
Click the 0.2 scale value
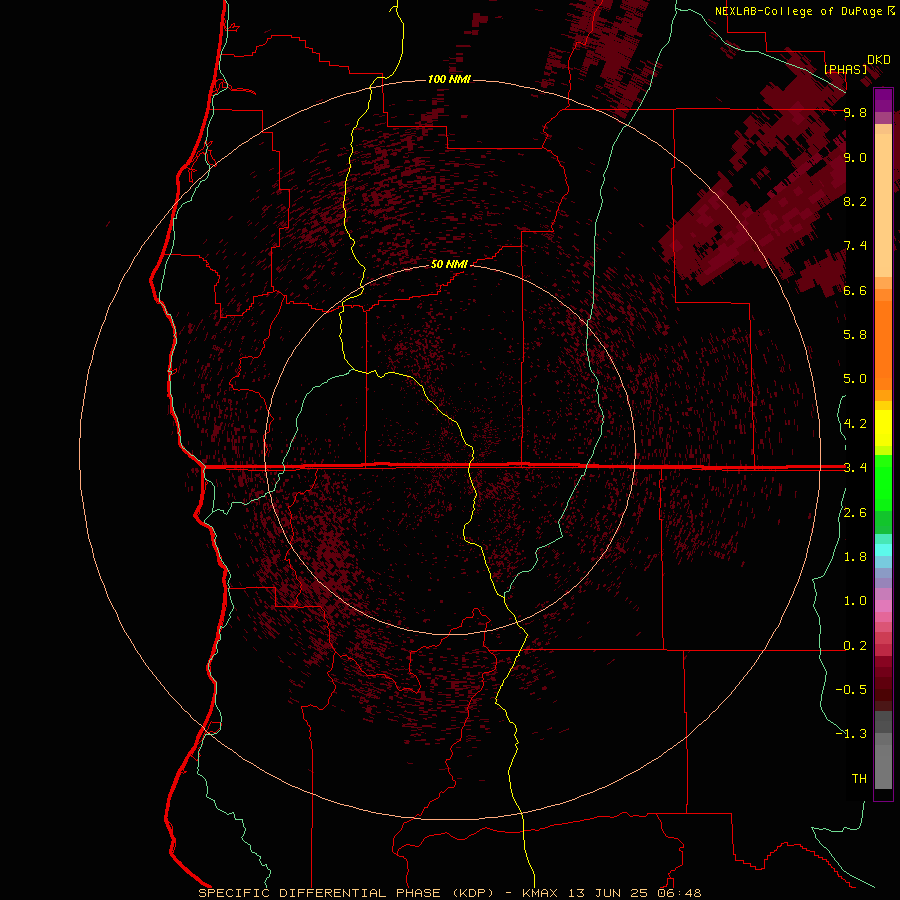(x=855, y=646)
